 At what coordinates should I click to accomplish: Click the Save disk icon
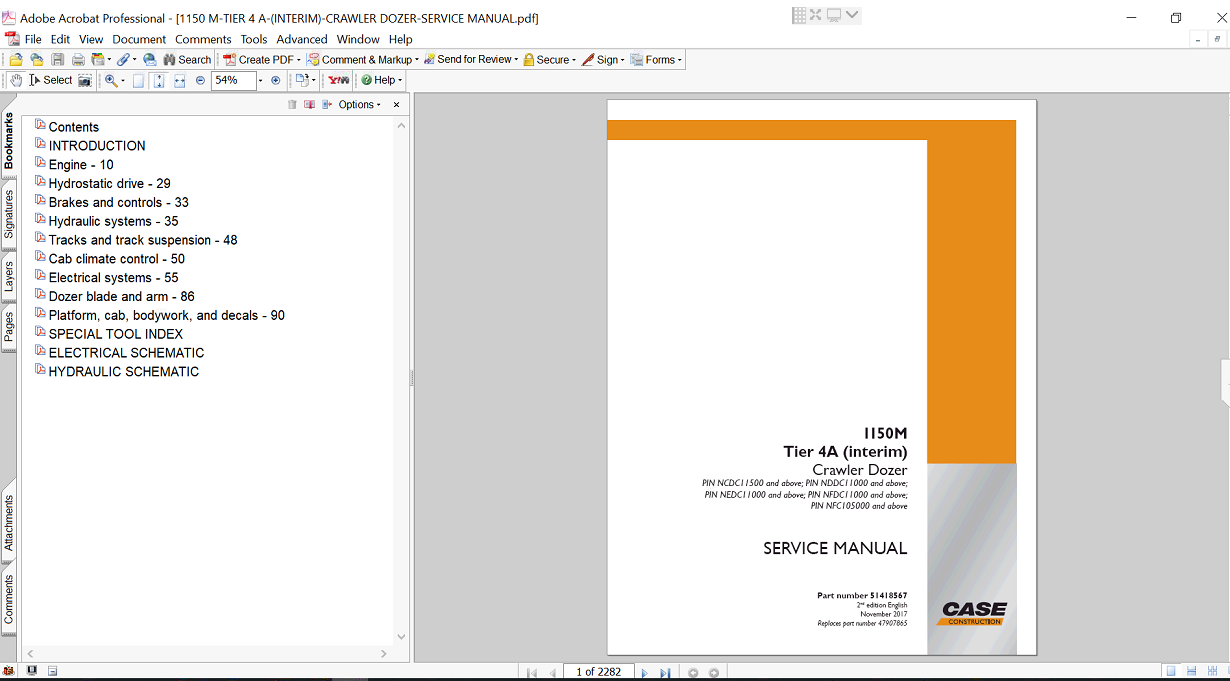[58, 60]
